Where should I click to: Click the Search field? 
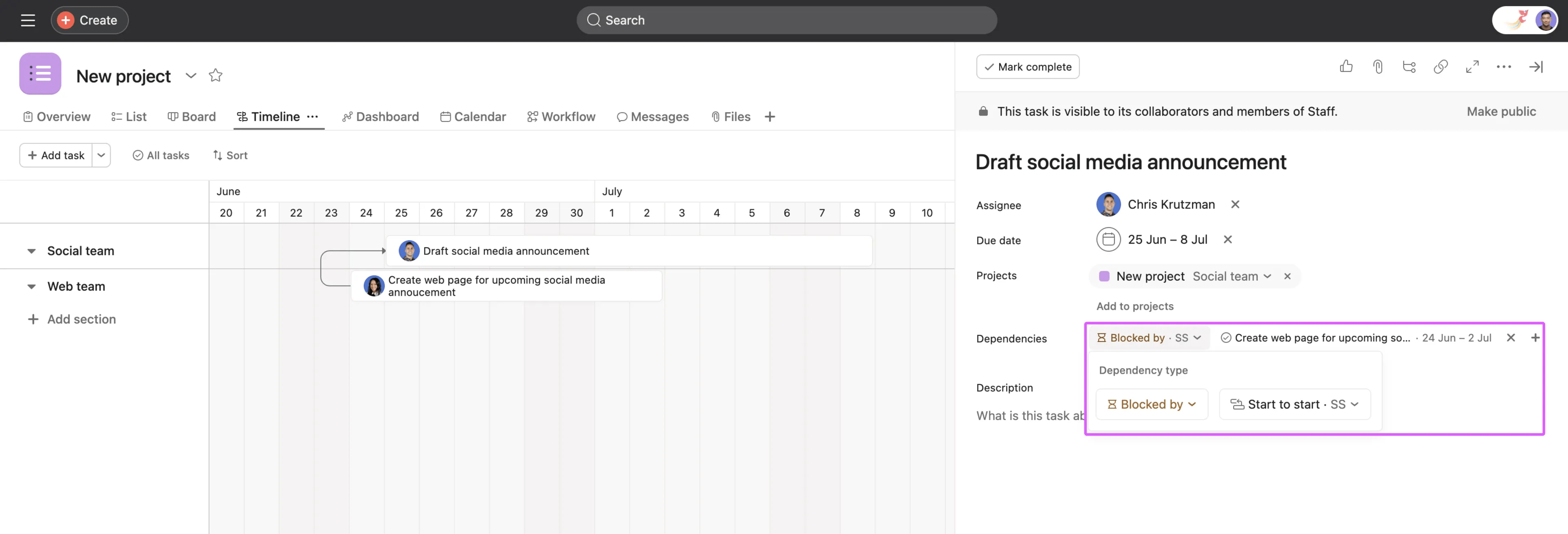(x=786, y=20)
